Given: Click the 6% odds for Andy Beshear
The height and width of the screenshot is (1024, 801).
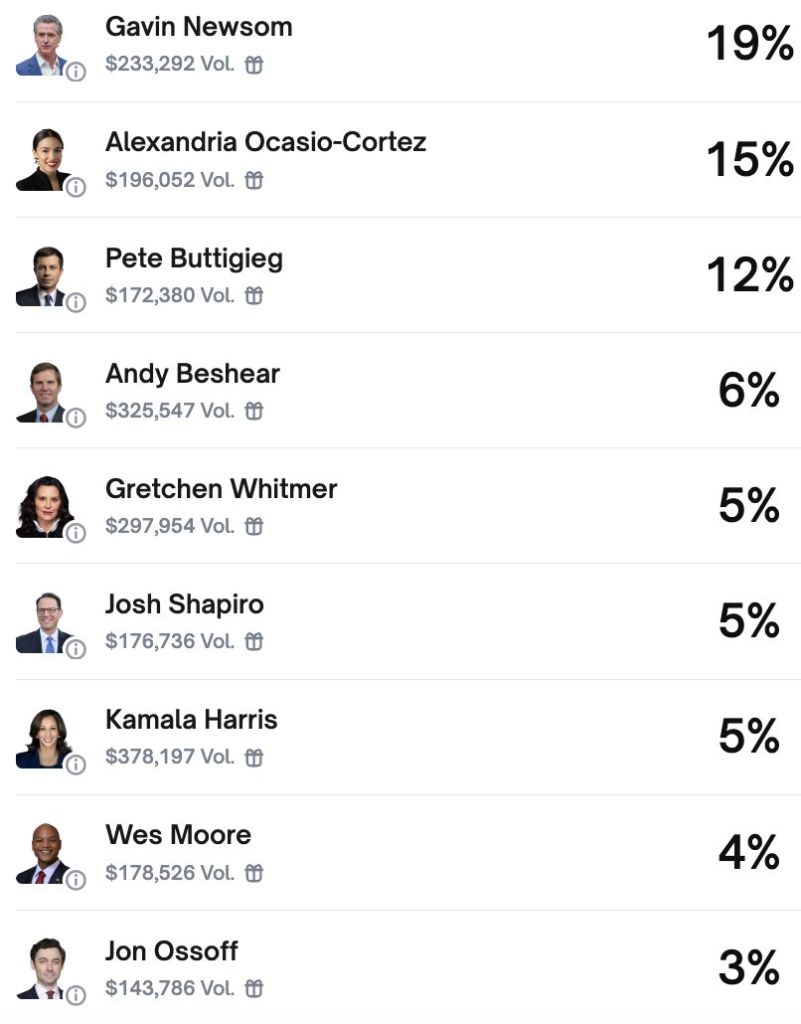Looking at the screenshot, I should 749,390.
